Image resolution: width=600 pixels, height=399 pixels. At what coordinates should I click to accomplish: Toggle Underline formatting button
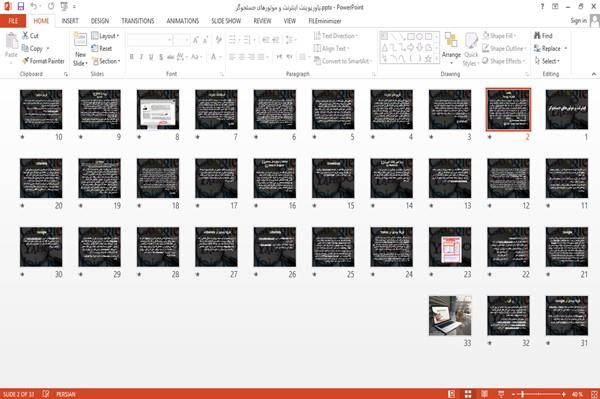151,57
